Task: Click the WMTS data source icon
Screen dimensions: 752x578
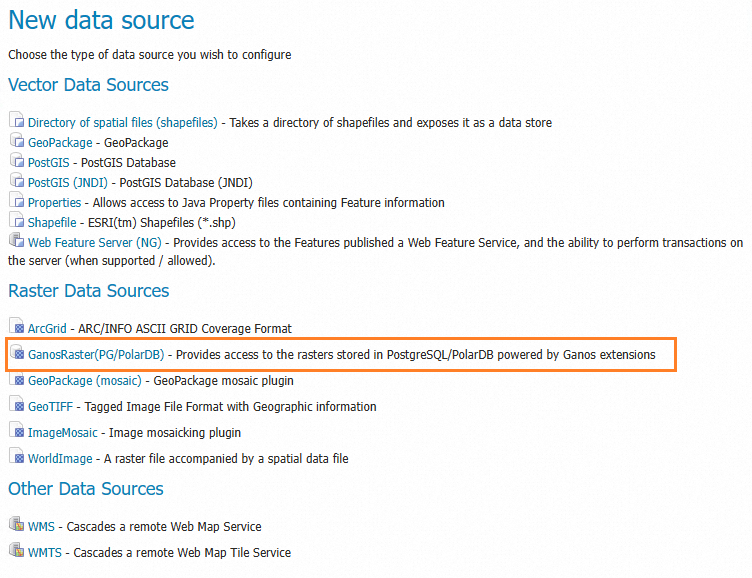Action: click(16, 551)
